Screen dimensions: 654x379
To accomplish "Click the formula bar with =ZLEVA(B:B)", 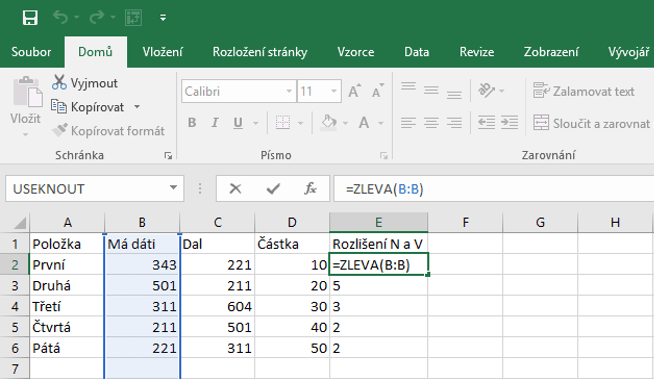I will [494, 189].
